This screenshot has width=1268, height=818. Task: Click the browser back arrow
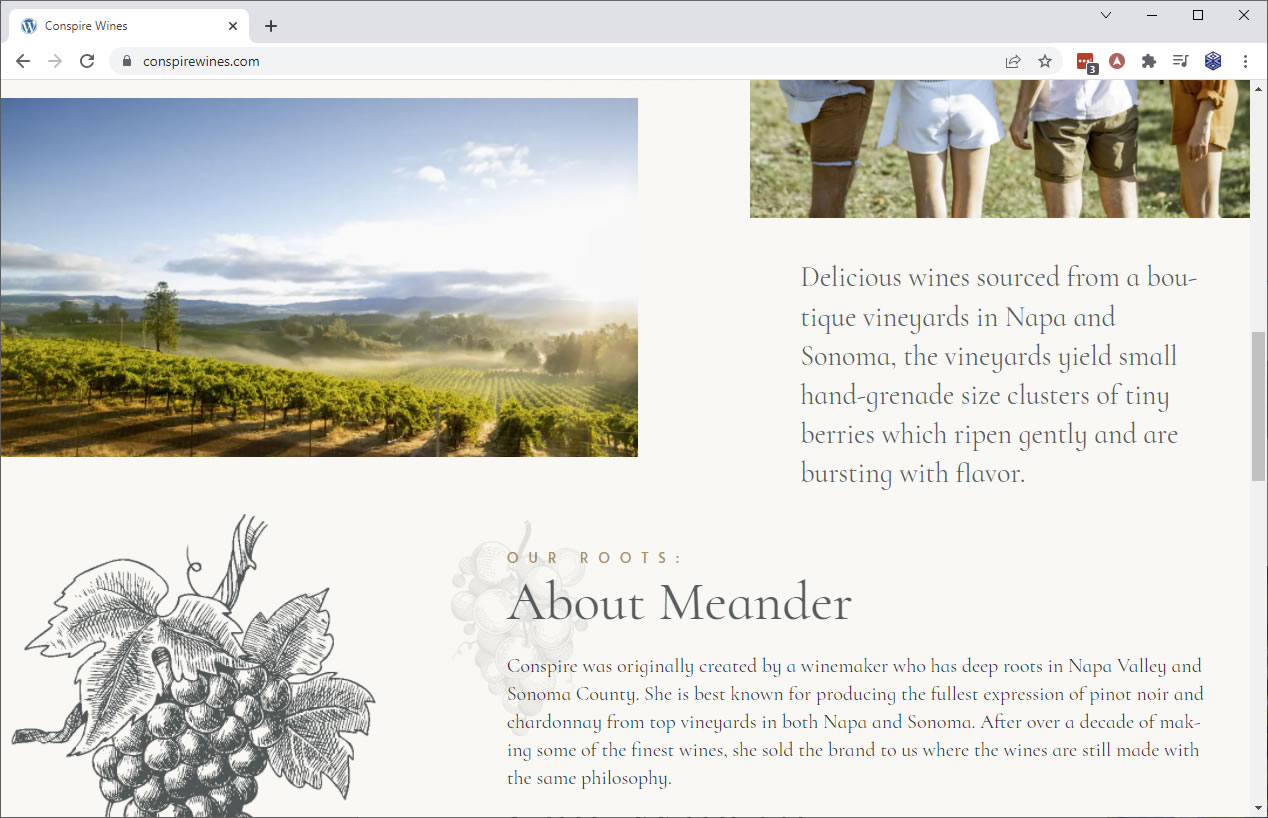coord(23,61)
